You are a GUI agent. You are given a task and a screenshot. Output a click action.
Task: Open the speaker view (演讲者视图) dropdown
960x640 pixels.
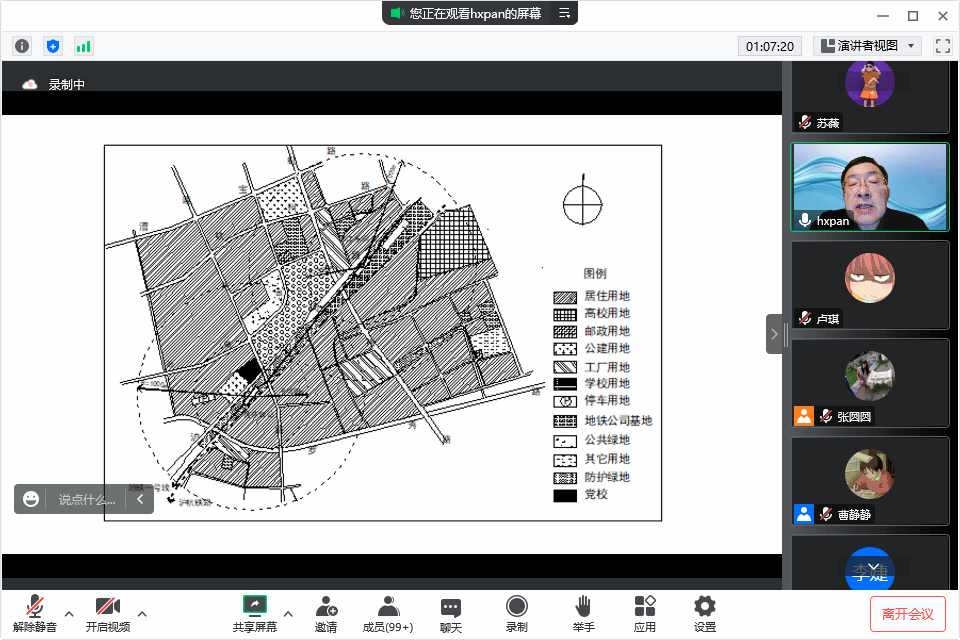(x=868, y=46)
